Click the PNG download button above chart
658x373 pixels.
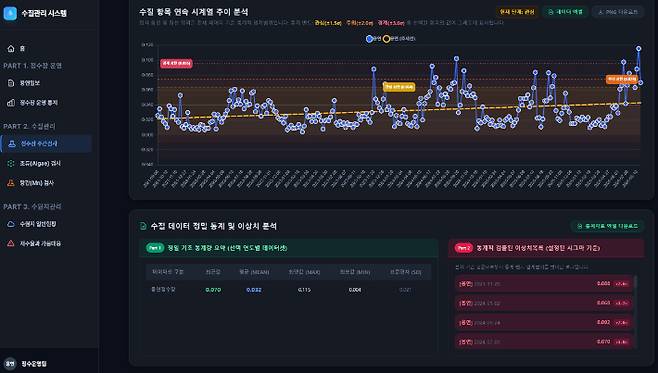coord(618,12)
